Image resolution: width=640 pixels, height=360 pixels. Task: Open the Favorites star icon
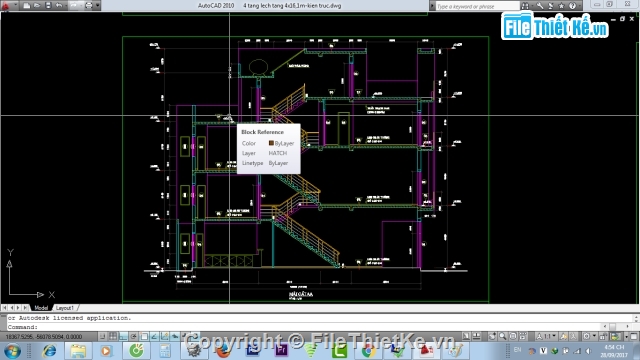[561, 6]
